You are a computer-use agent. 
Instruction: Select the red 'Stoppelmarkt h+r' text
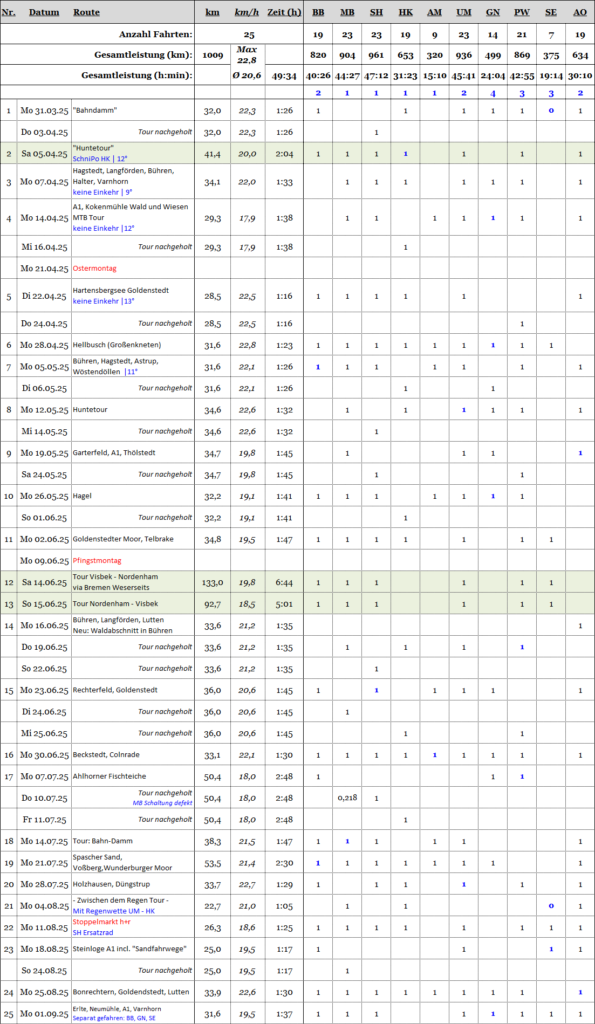pos(104,921)
